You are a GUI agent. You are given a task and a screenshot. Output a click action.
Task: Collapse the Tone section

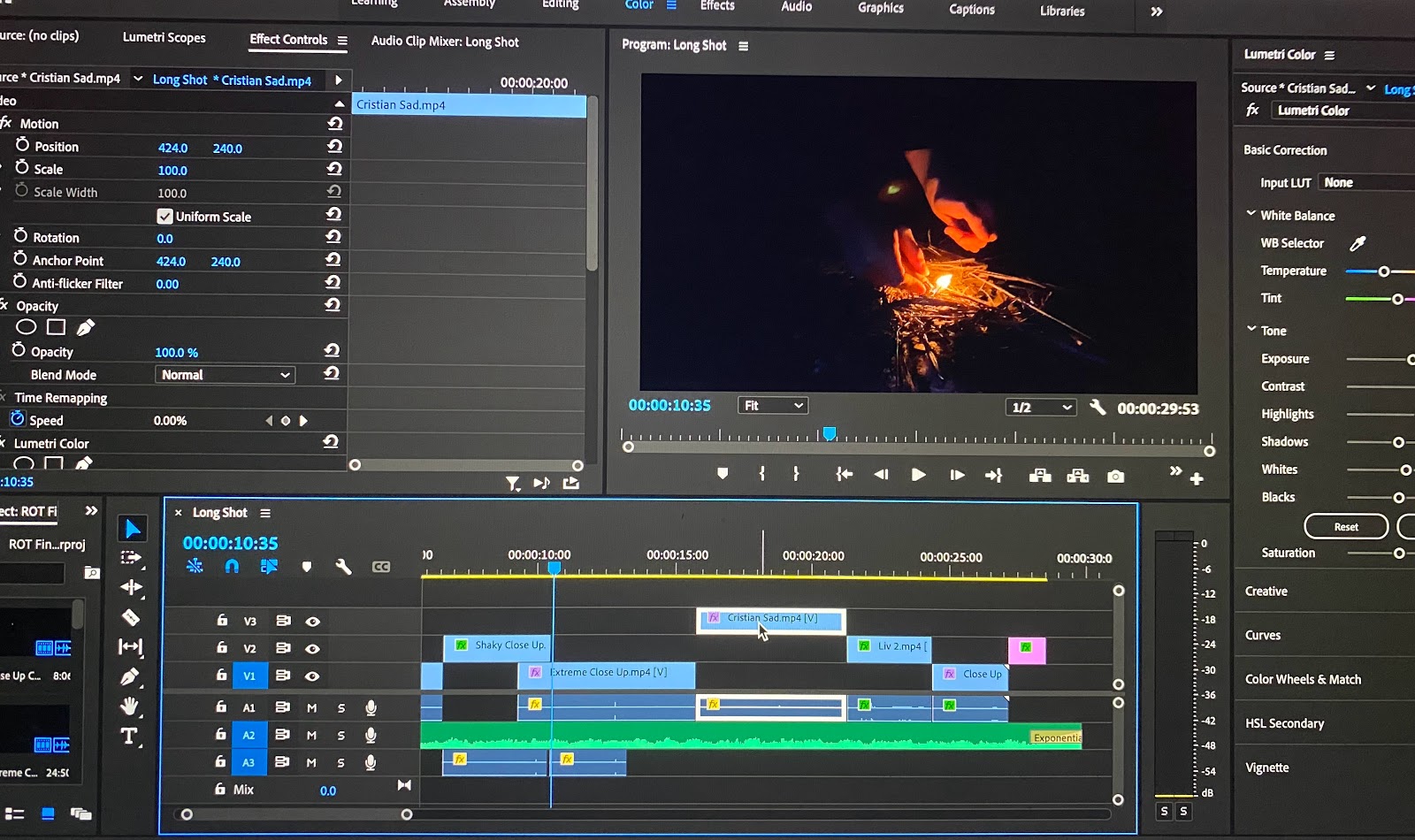pyautogui.click(x=1251, y=329)
